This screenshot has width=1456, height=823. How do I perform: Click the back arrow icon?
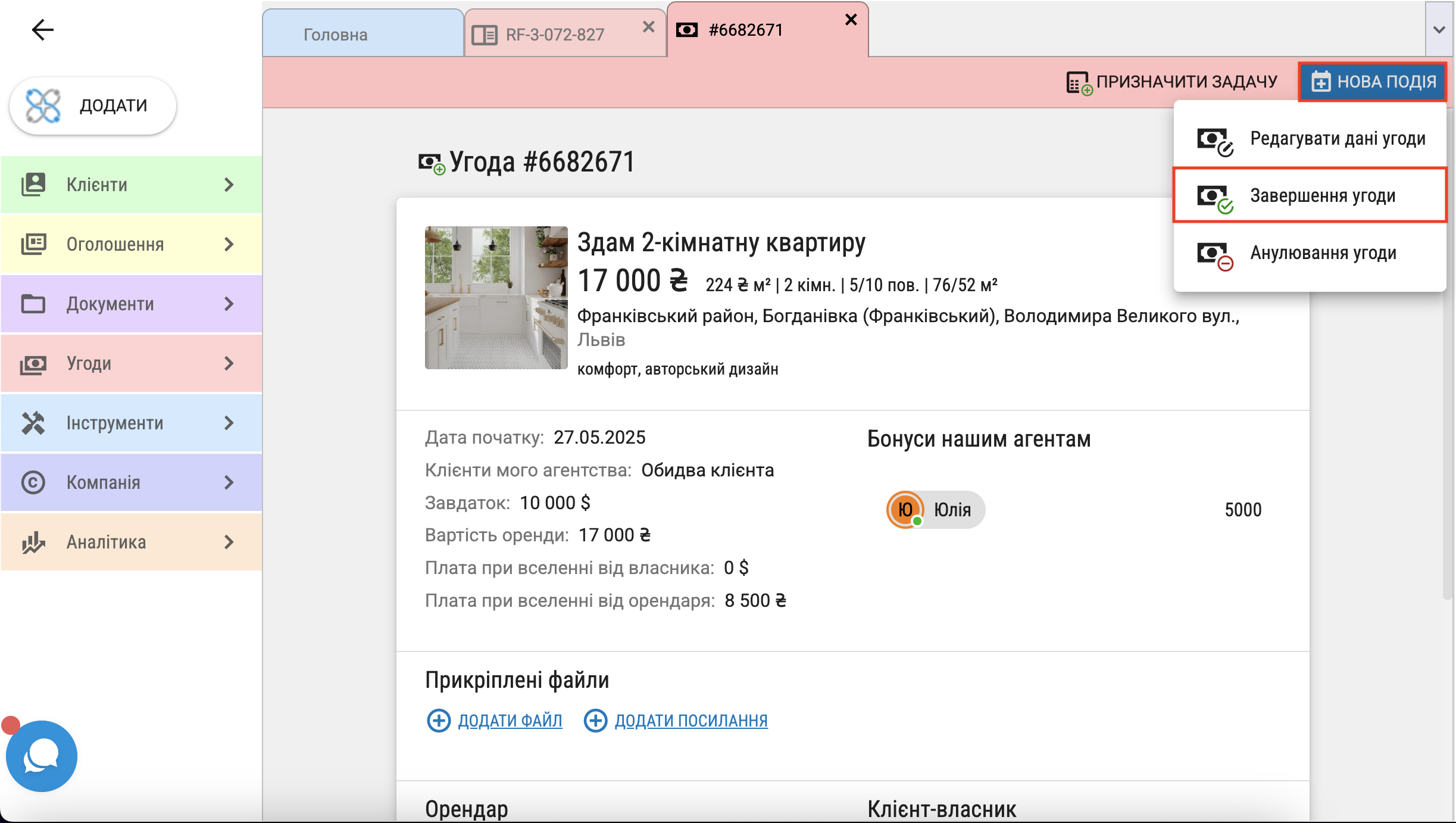(x=42, y=29)
